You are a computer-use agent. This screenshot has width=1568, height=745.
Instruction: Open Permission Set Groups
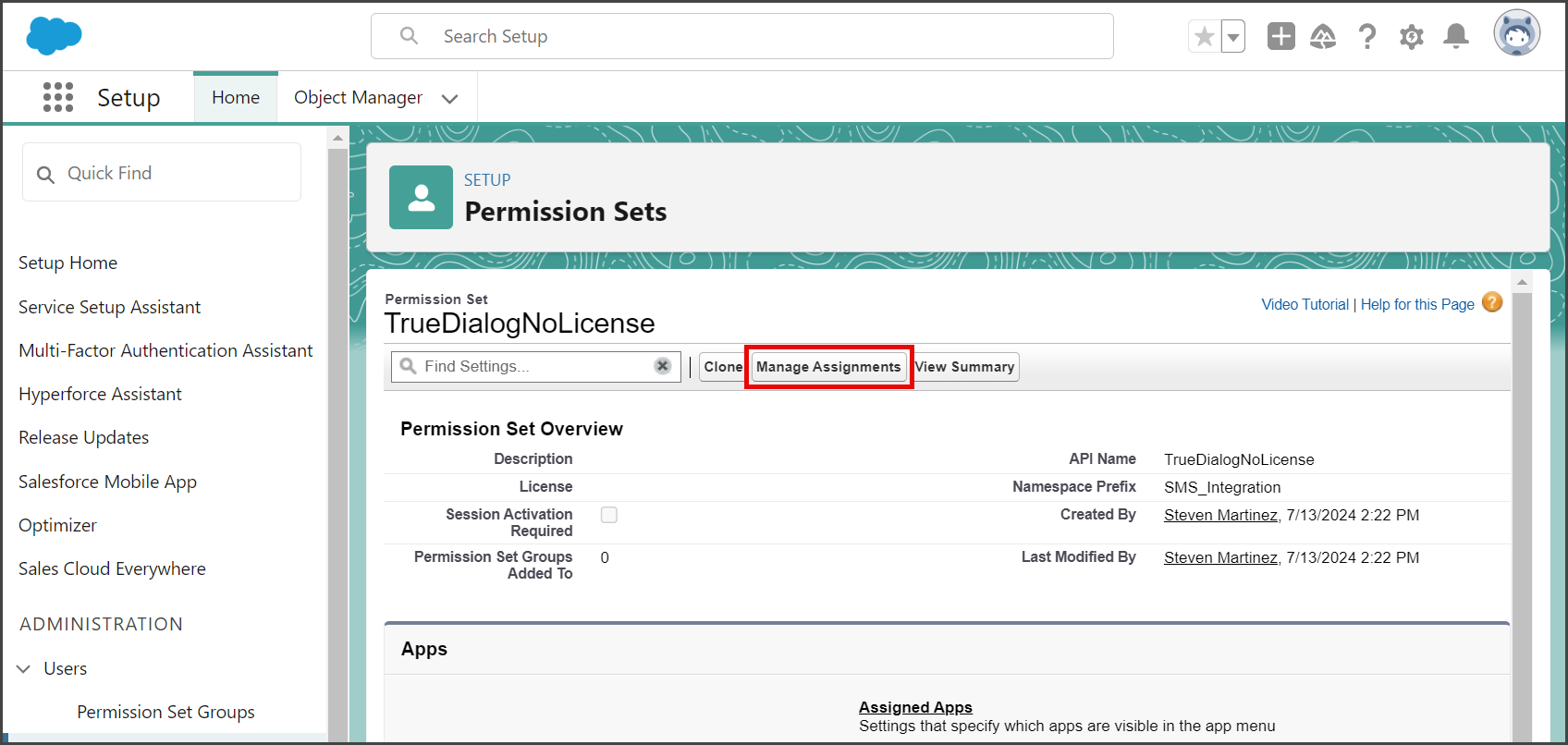pos(165,712)
